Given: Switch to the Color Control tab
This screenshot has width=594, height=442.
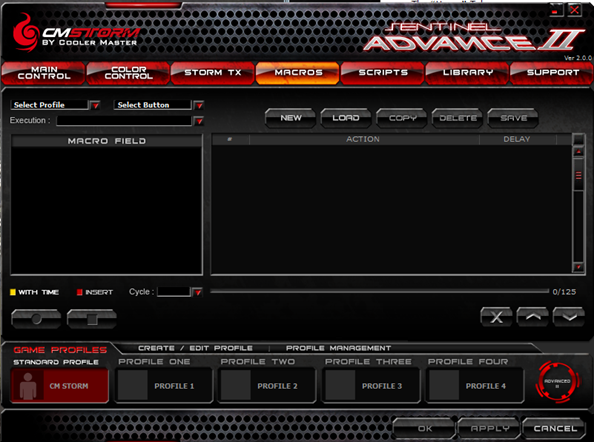Looking at the screenshot, I should coord(128,73).
